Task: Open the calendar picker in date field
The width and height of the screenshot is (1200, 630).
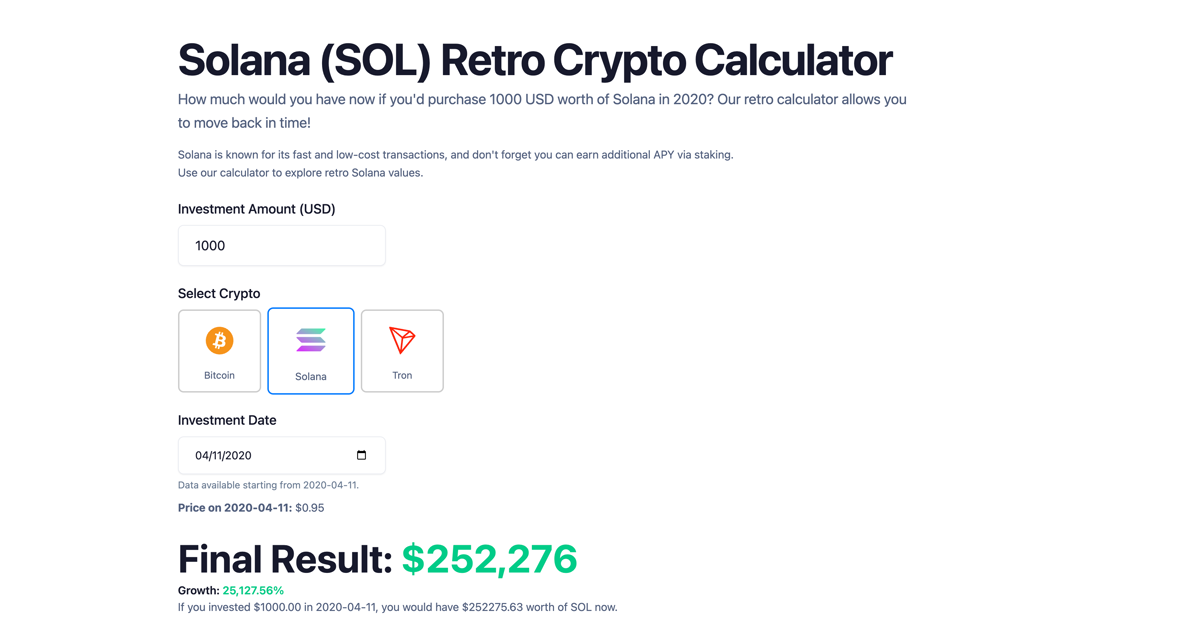Action: pos(361,455)
